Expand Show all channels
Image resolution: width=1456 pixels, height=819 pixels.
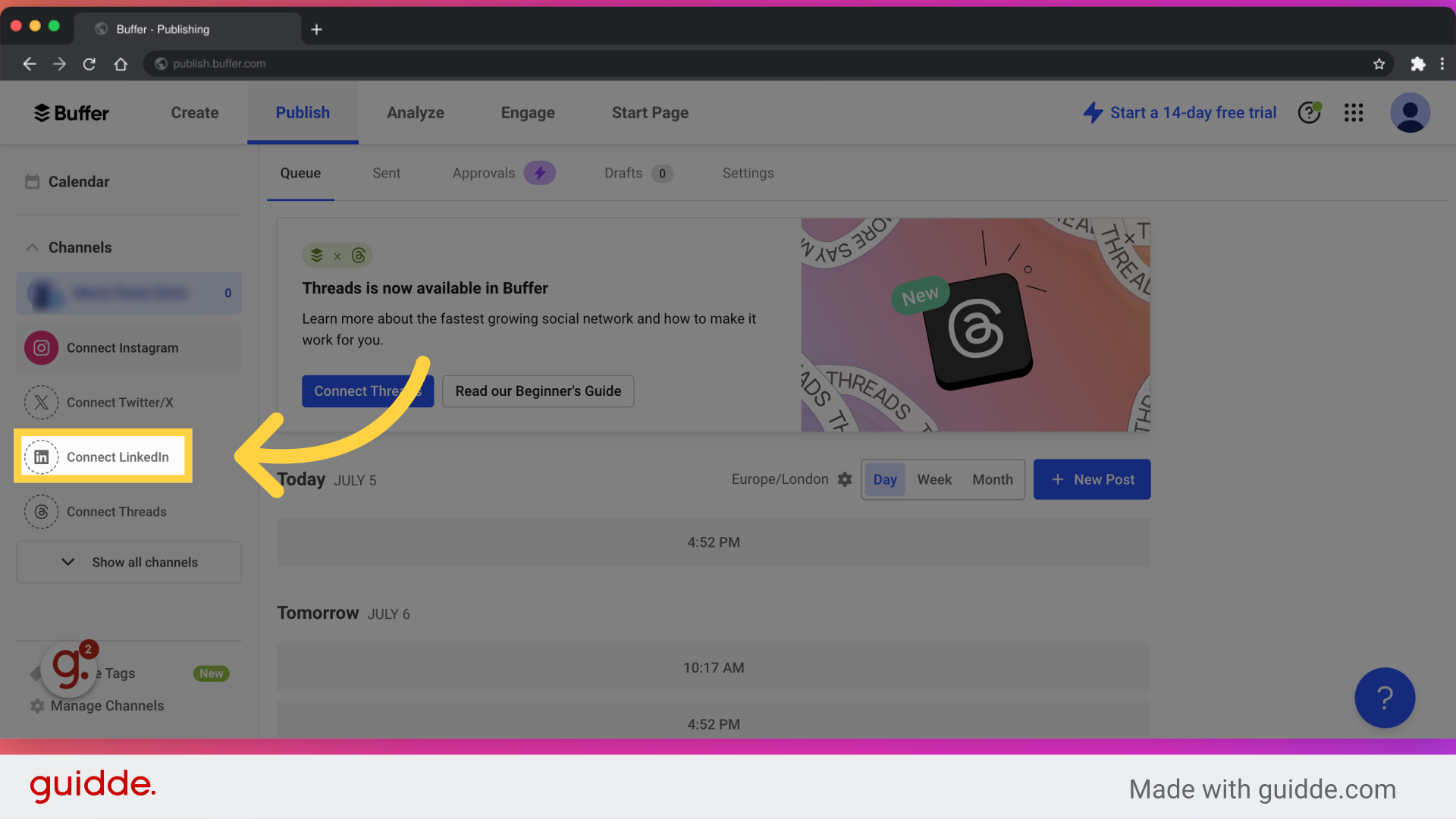coord(128,562)
